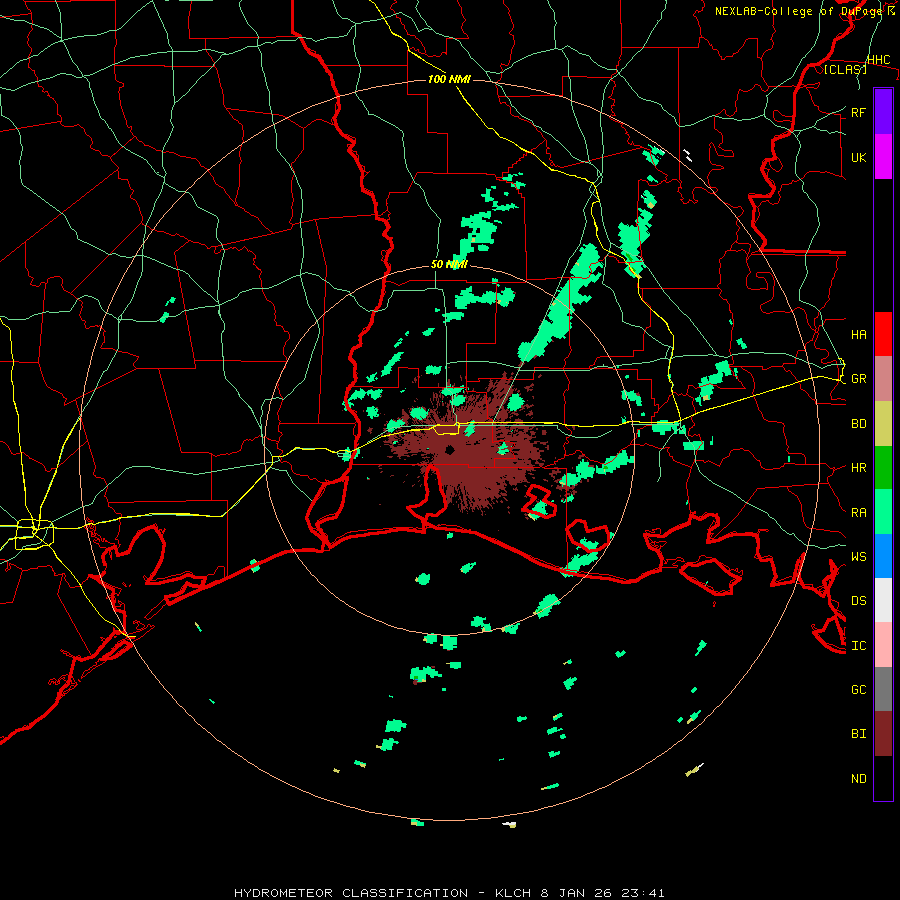
Task: Click the WS blue legend swatch
Action: click(x=883, y=556)
